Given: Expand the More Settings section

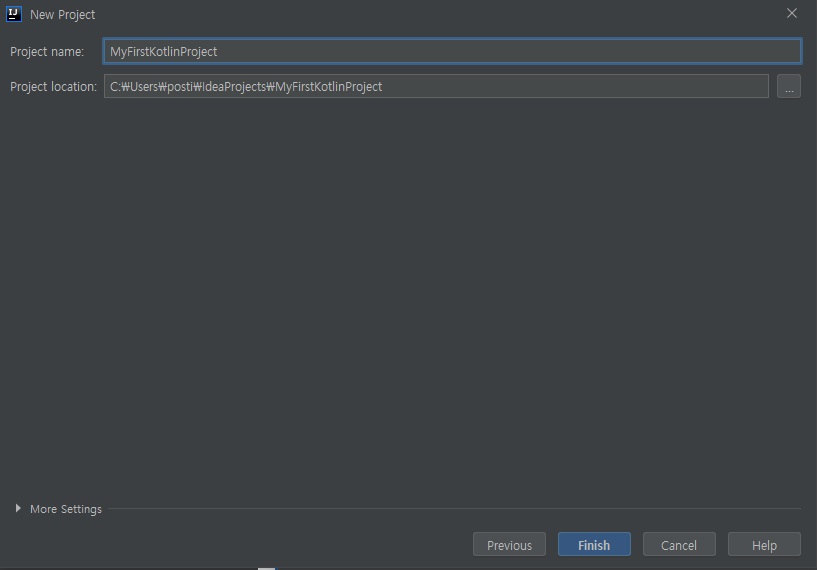Looking at the screenshot, I should pos(57,509).
